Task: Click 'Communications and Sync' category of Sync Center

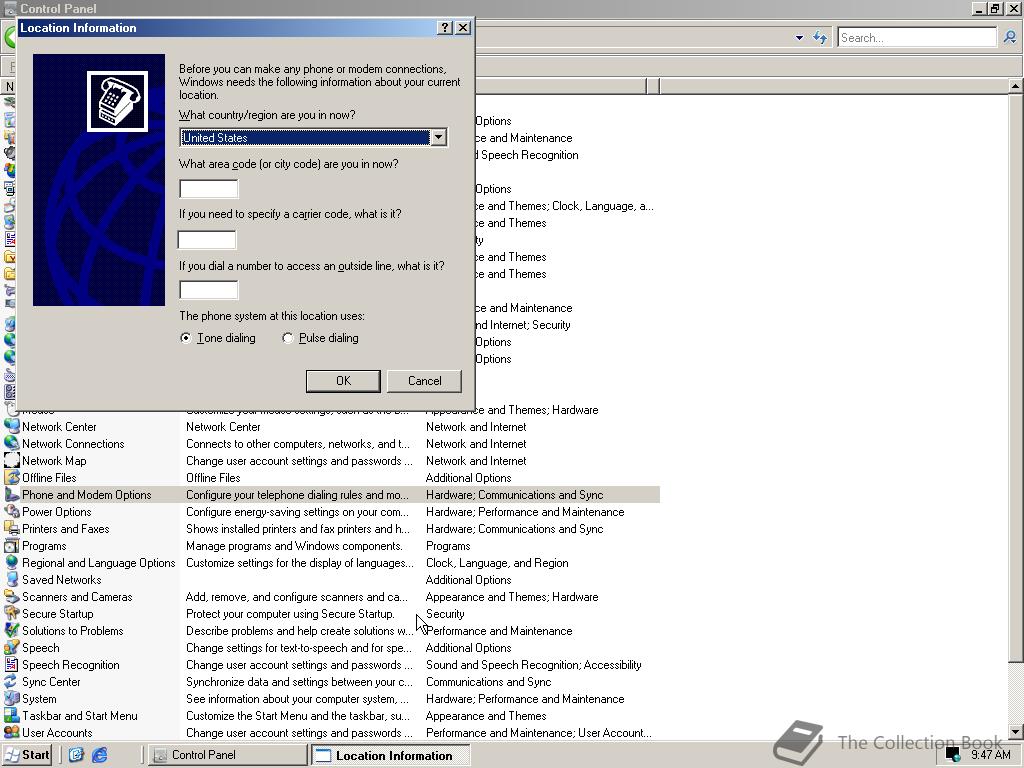Action: (x=488, y=681)
